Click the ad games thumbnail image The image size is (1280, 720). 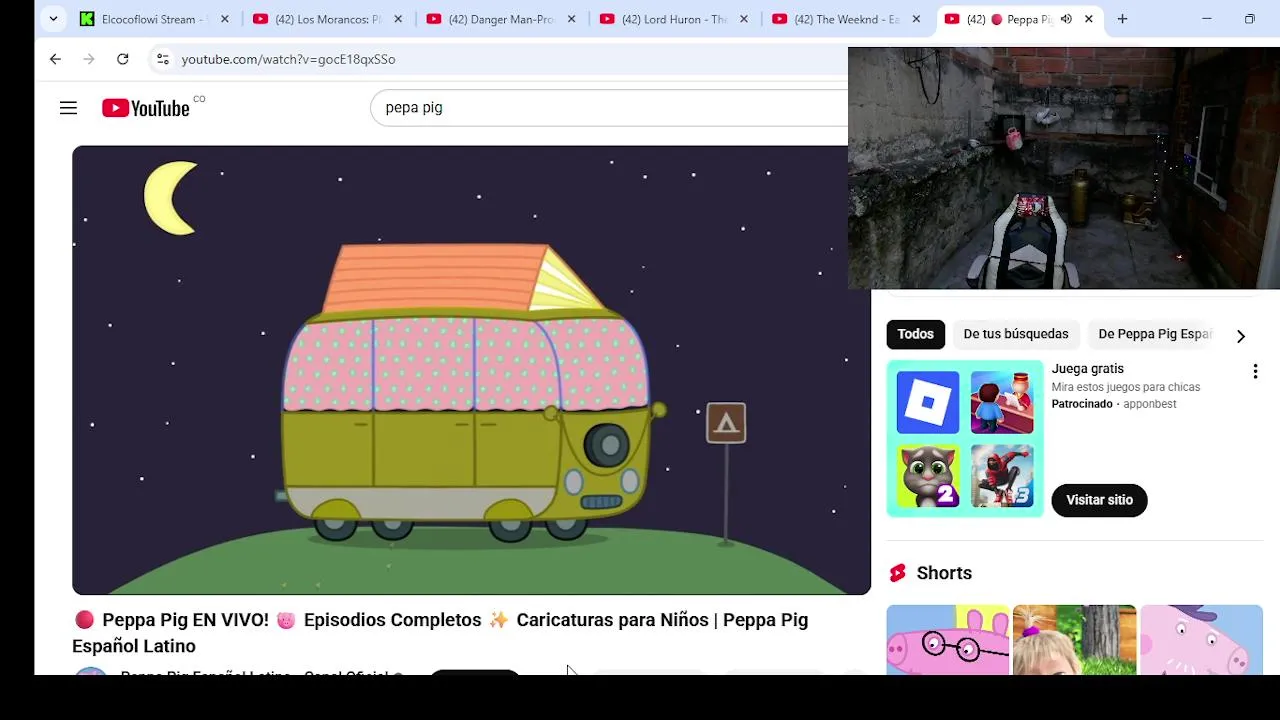point(965,439)
